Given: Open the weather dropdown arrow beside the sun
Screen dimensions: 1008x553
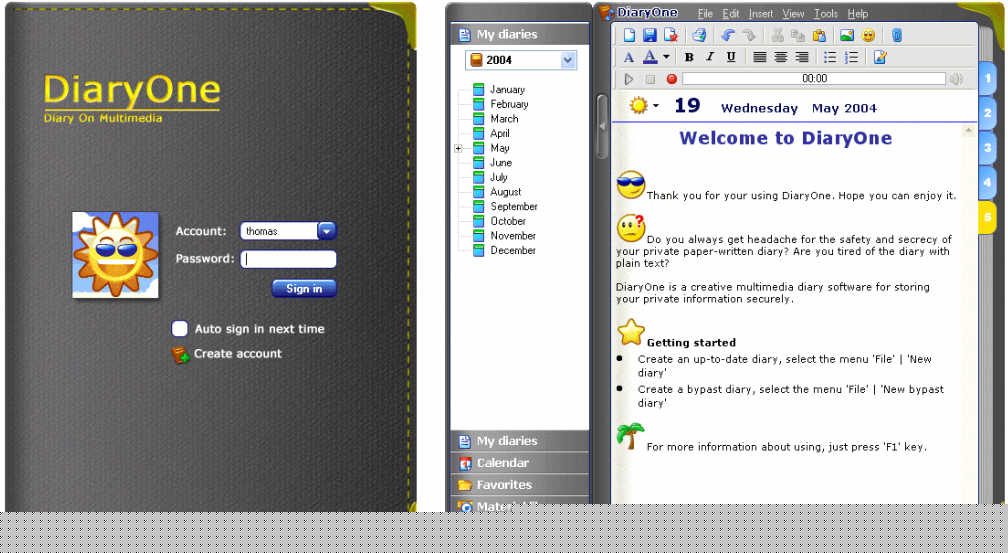Looking at the screenshot, I should point(656,105).
